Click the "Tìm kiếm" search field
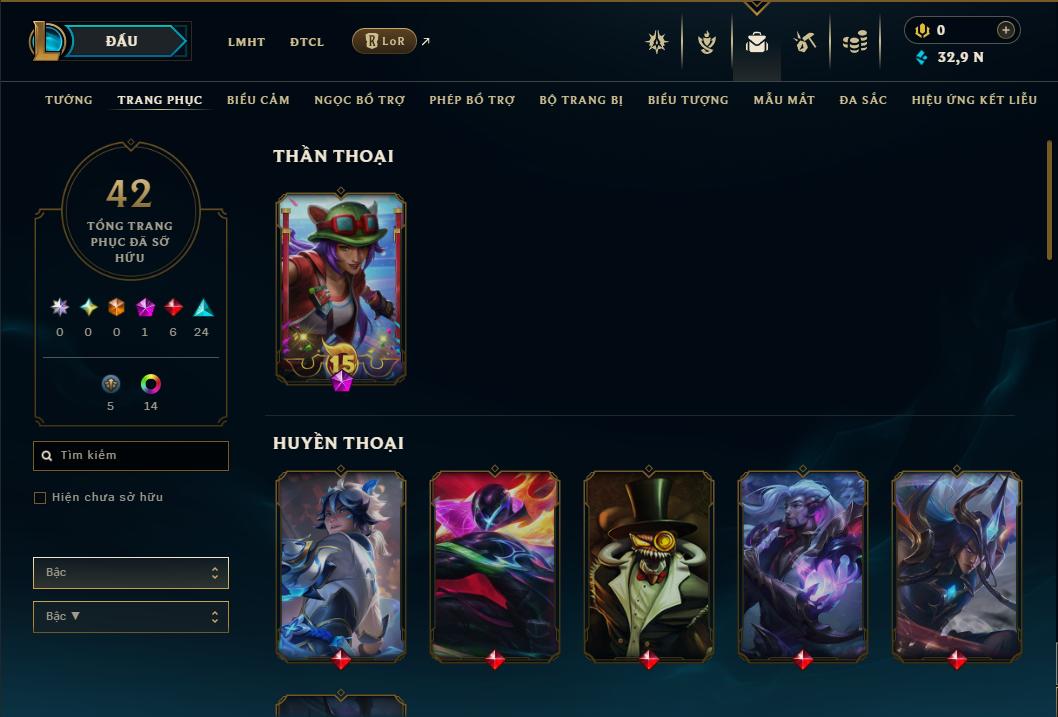 tap(131, 456)
